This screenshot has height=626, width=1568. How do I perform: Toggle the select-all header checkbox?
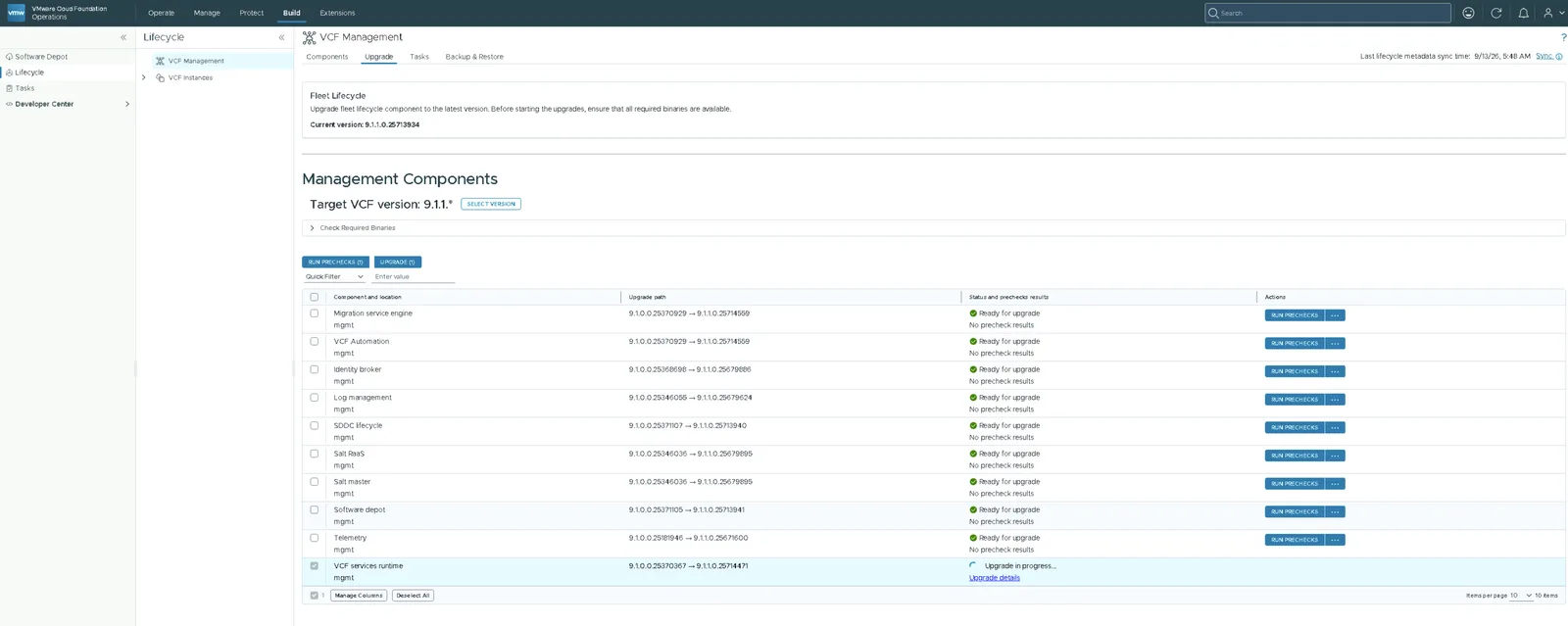(315, 297)
